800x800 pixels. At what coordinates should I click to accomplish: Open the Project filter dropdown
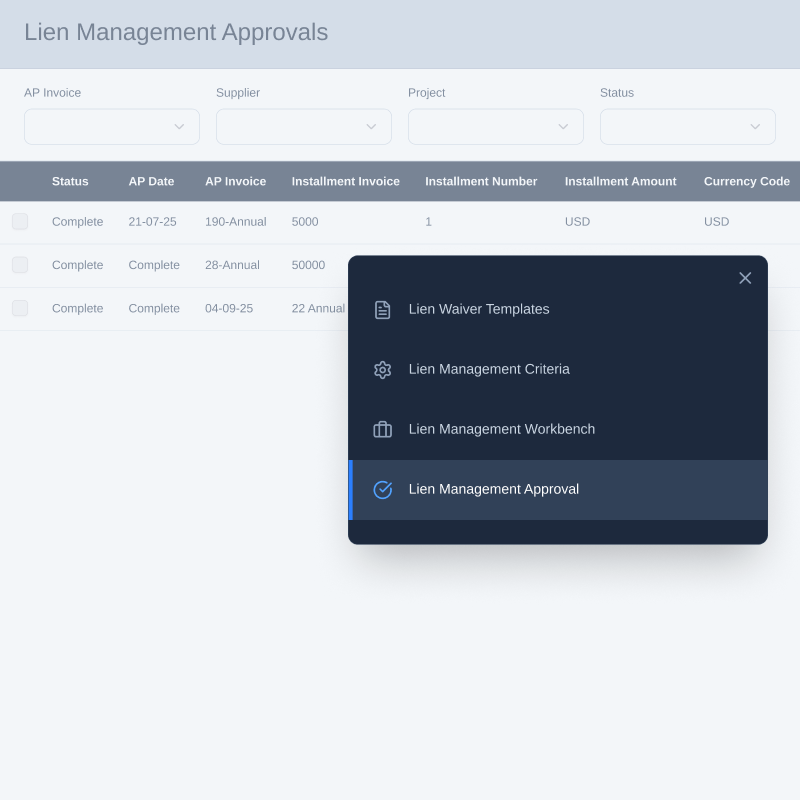coord(496,127)
